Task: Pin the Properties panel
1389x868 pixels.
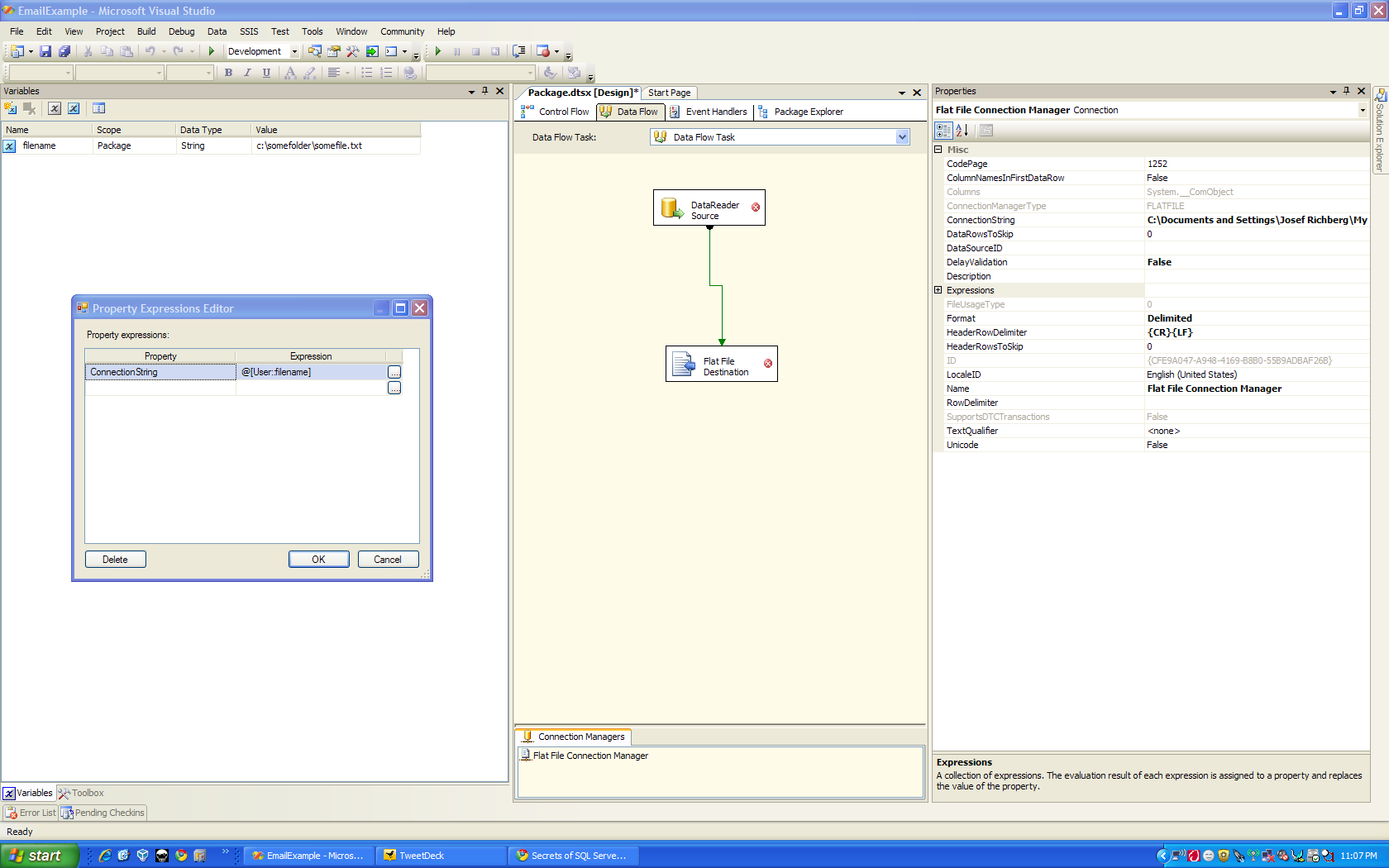Action: coord(1346,91)
